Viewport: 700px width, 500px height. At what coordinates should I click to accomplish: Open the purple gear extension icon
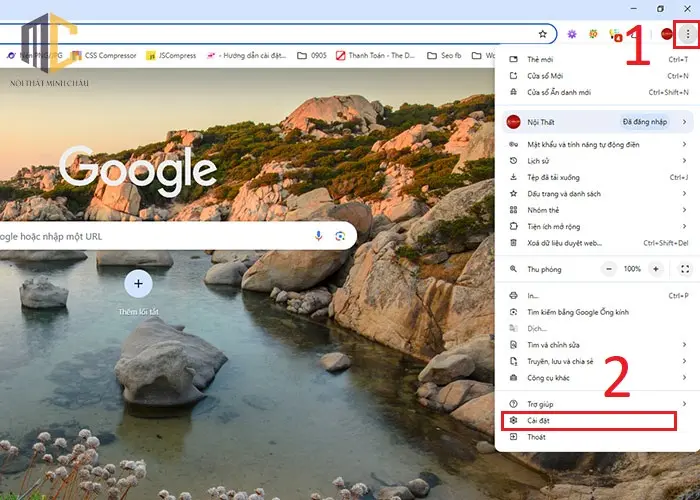coord(572,34)
